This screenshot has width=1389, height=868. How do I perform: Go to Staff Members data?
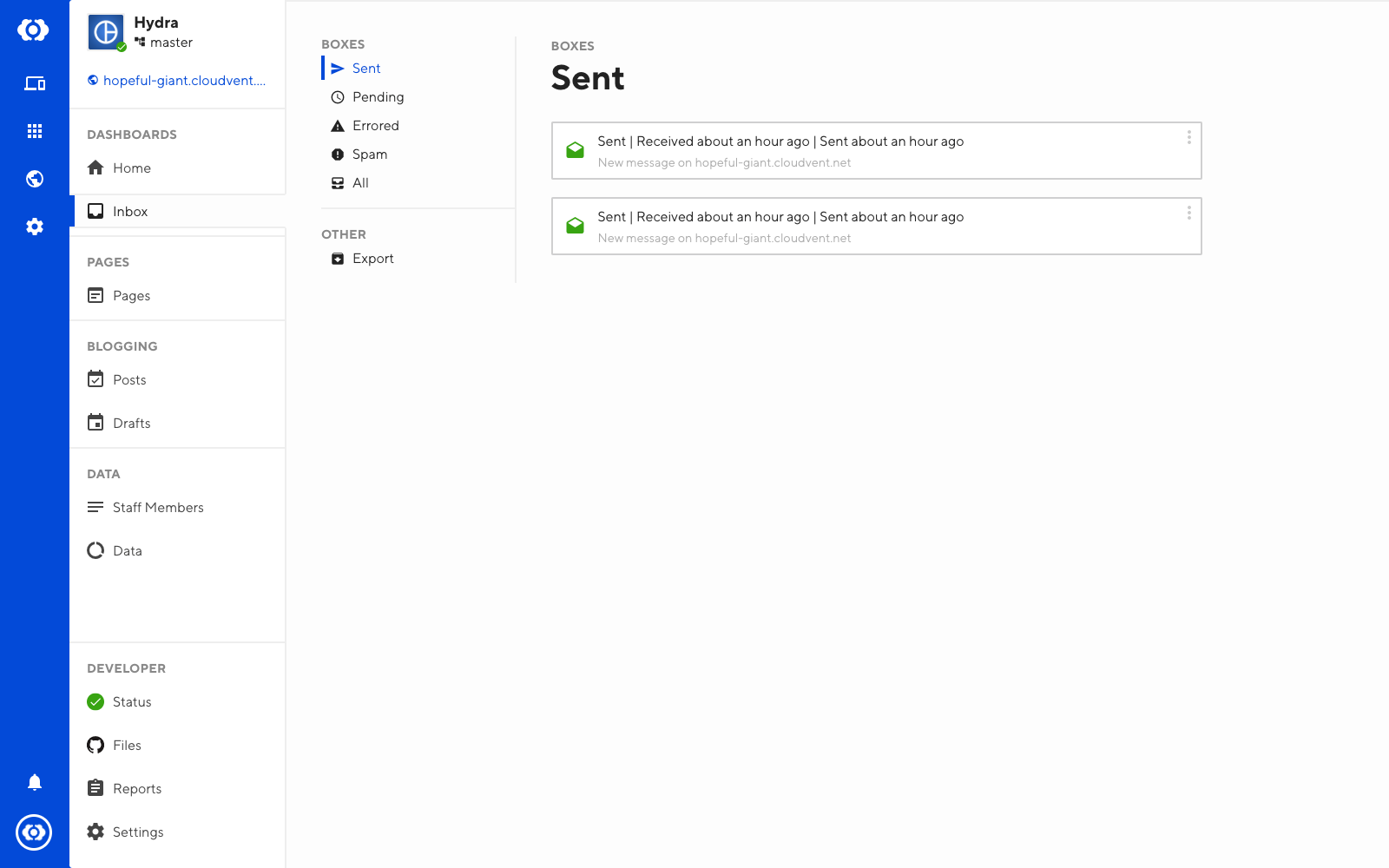pos(158,508)
